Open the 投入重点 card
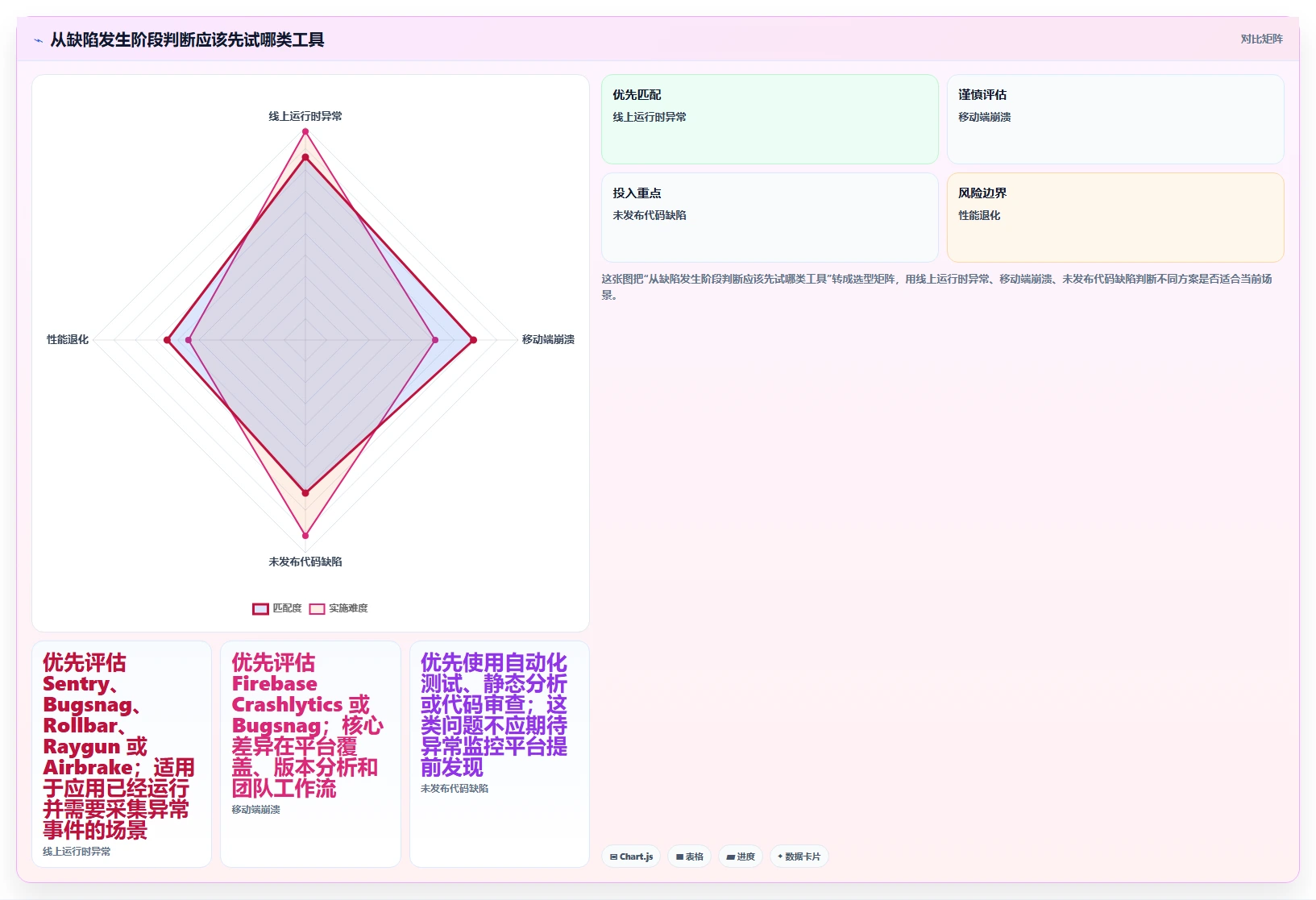 click(770, 218)
